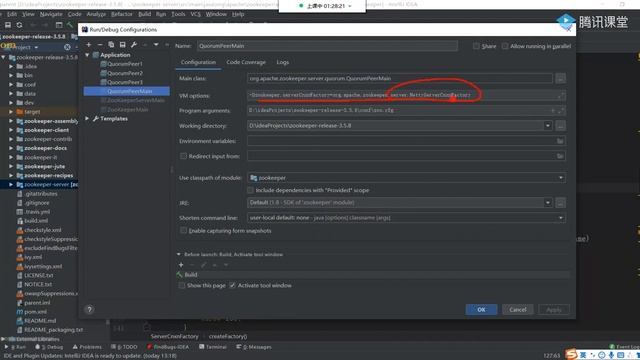
Task: Open the Messages tool window
Action: click(x=253, y=347)
